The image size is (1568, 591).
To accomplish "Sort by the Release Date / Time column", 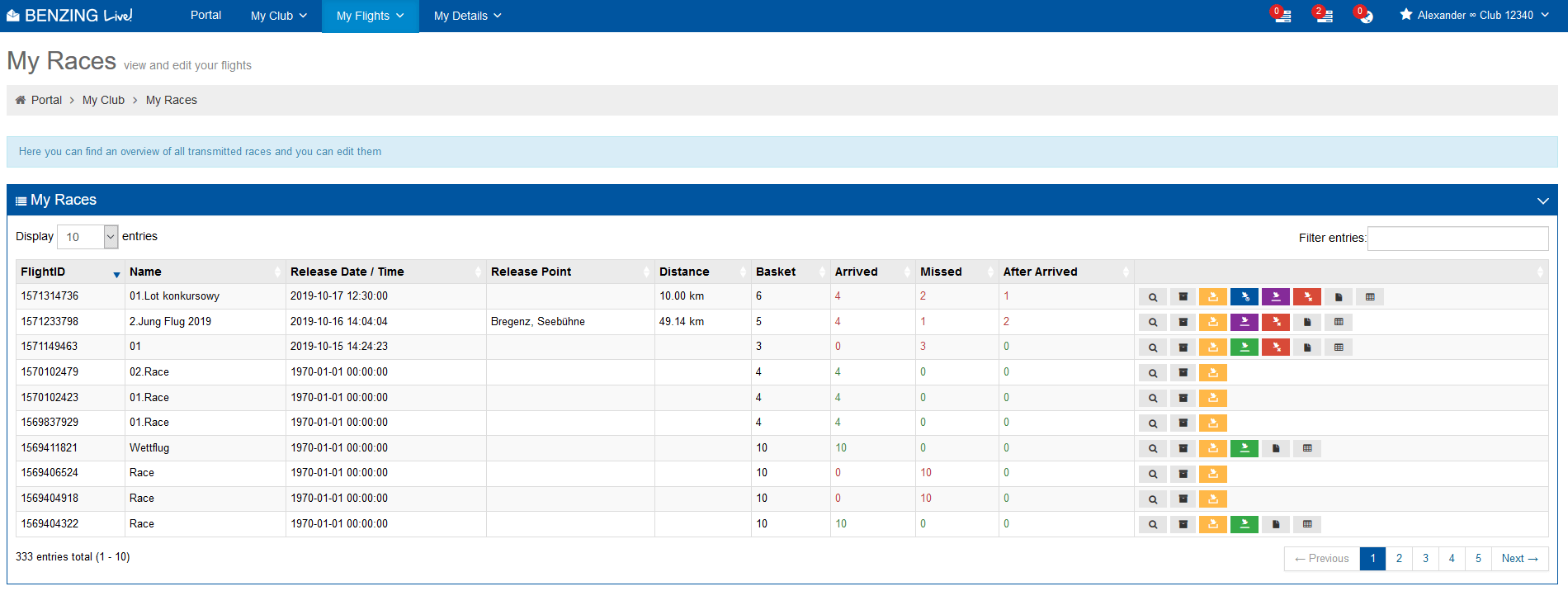I will coord(385,272).
